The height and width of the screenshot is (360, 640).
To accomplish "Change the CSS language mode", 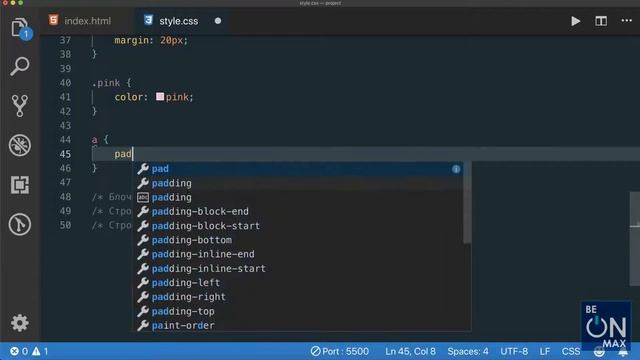I will [571, 351].
